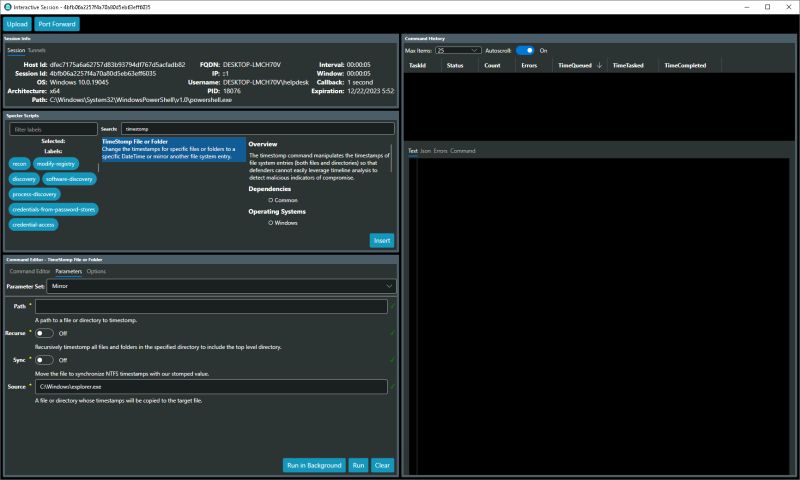Screen dimensions: 800x480
Task: Show the Errors output tab
Action: 440,151
